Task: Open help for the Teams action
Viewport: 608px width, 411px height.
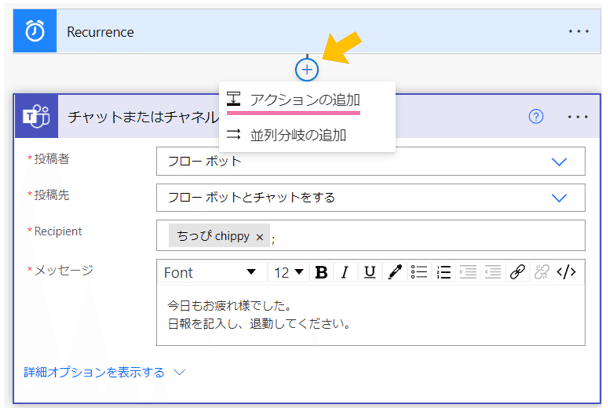Action: [536, 116]
